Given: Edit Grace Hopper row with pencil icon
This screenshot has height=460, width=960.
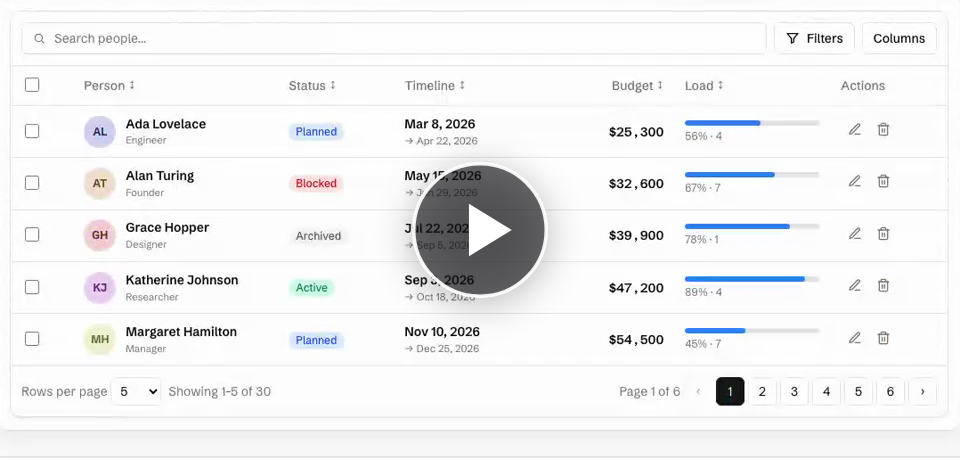Looking at the screenshot, I should [855, 233].
